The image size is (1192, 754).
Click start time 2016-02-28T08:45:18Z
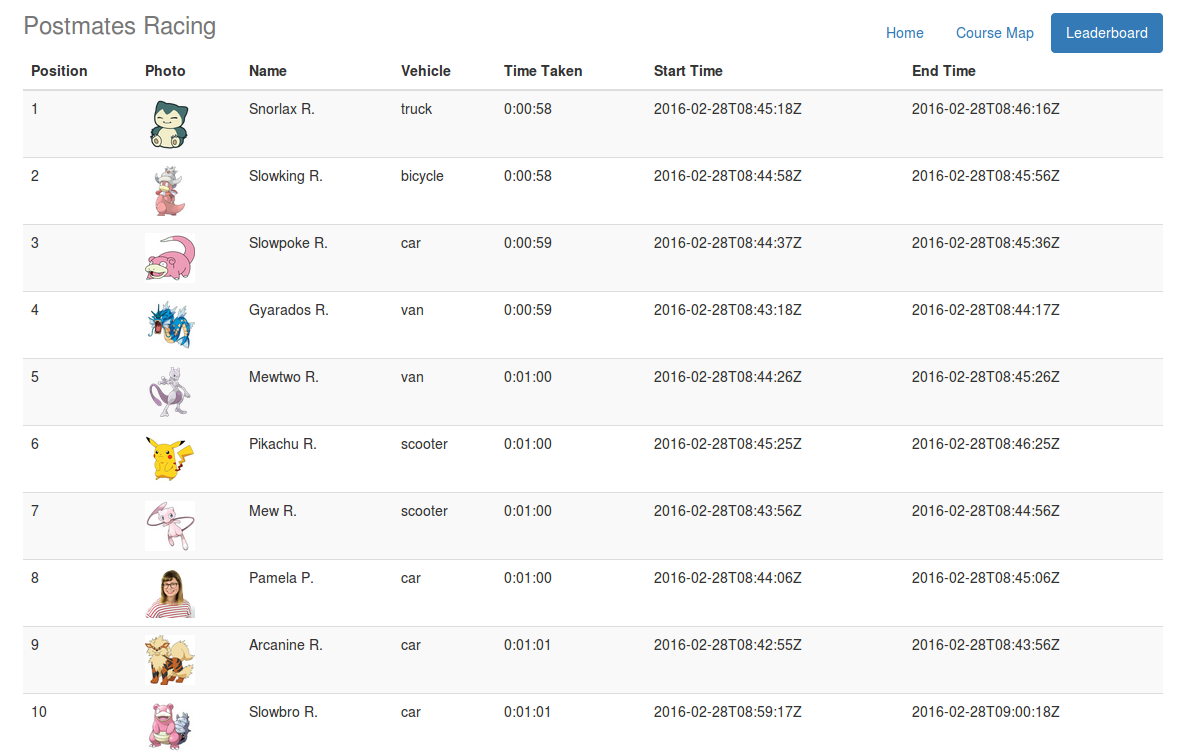(x=728, y=109)
